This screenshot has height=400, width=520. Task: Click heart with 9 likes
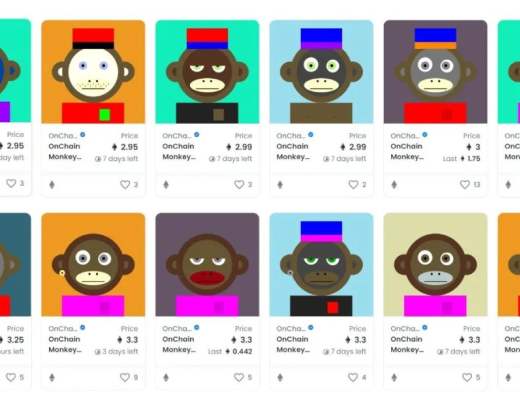(125, 377)
